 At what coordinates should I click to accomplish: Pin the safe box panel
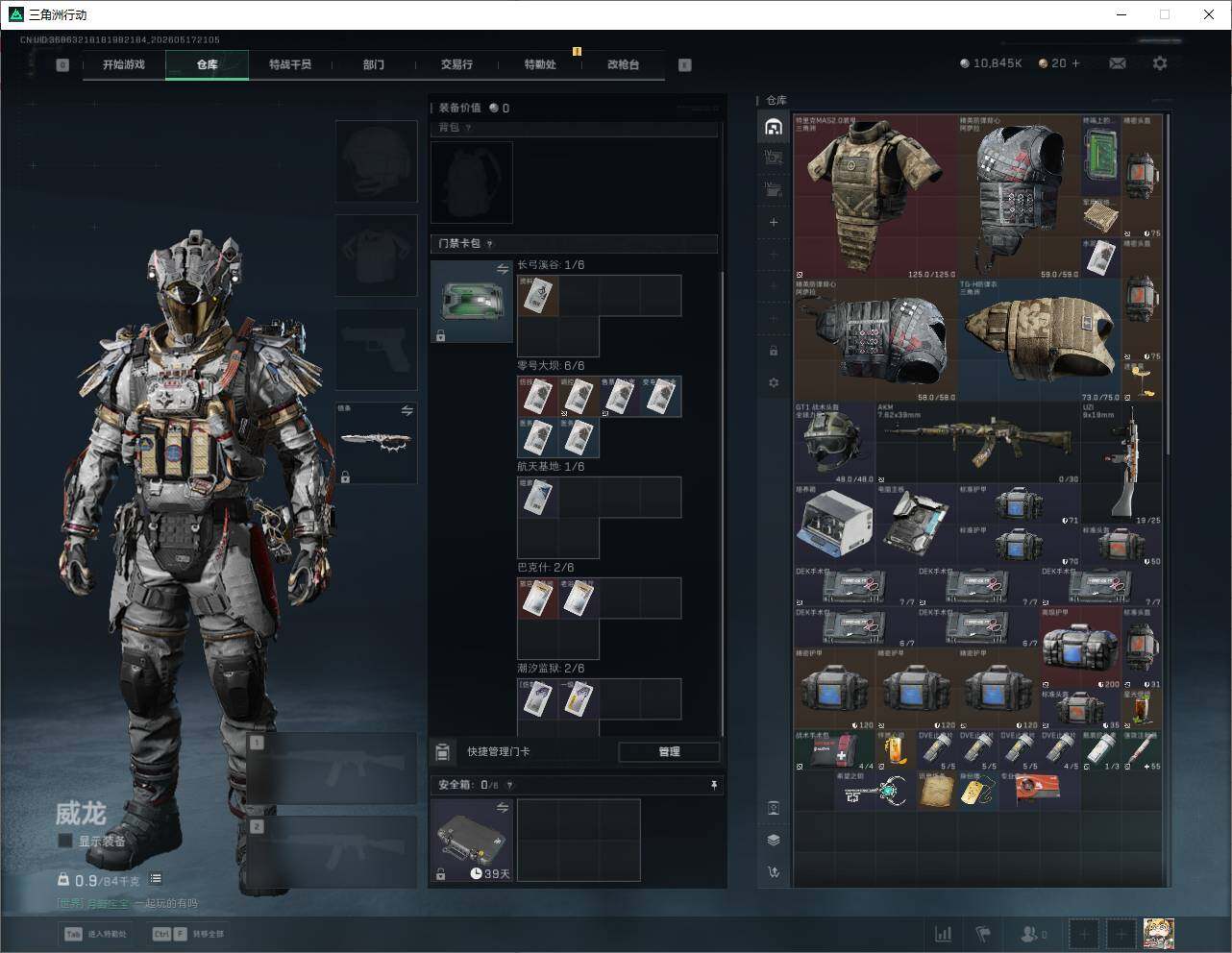click(713, 785)
